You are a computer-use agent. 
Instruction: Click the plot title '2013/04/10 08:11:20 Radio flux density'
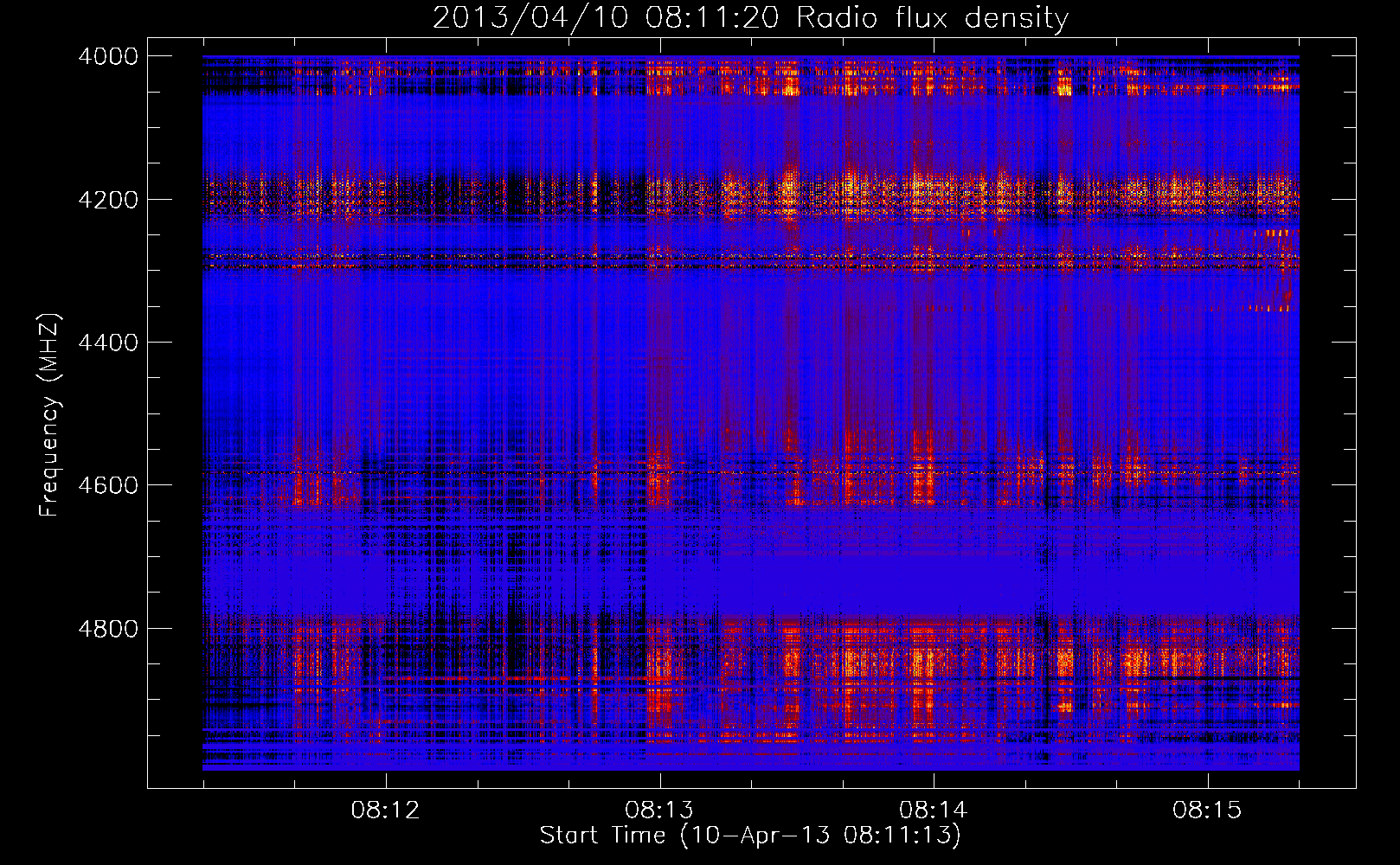(750, 17)
